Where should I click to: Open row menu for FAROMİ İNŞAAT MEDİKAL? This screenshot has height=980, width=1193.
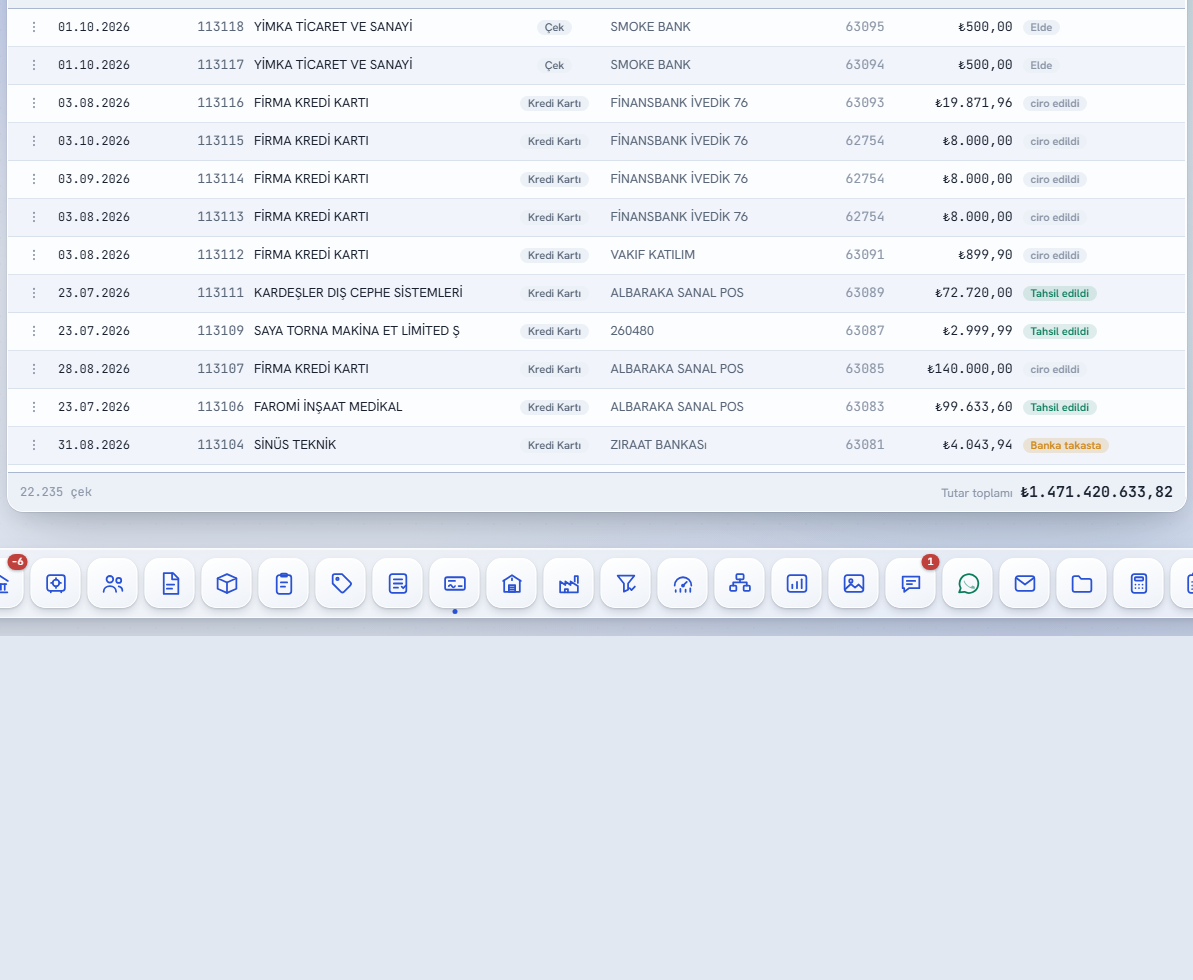click(33, 407)
